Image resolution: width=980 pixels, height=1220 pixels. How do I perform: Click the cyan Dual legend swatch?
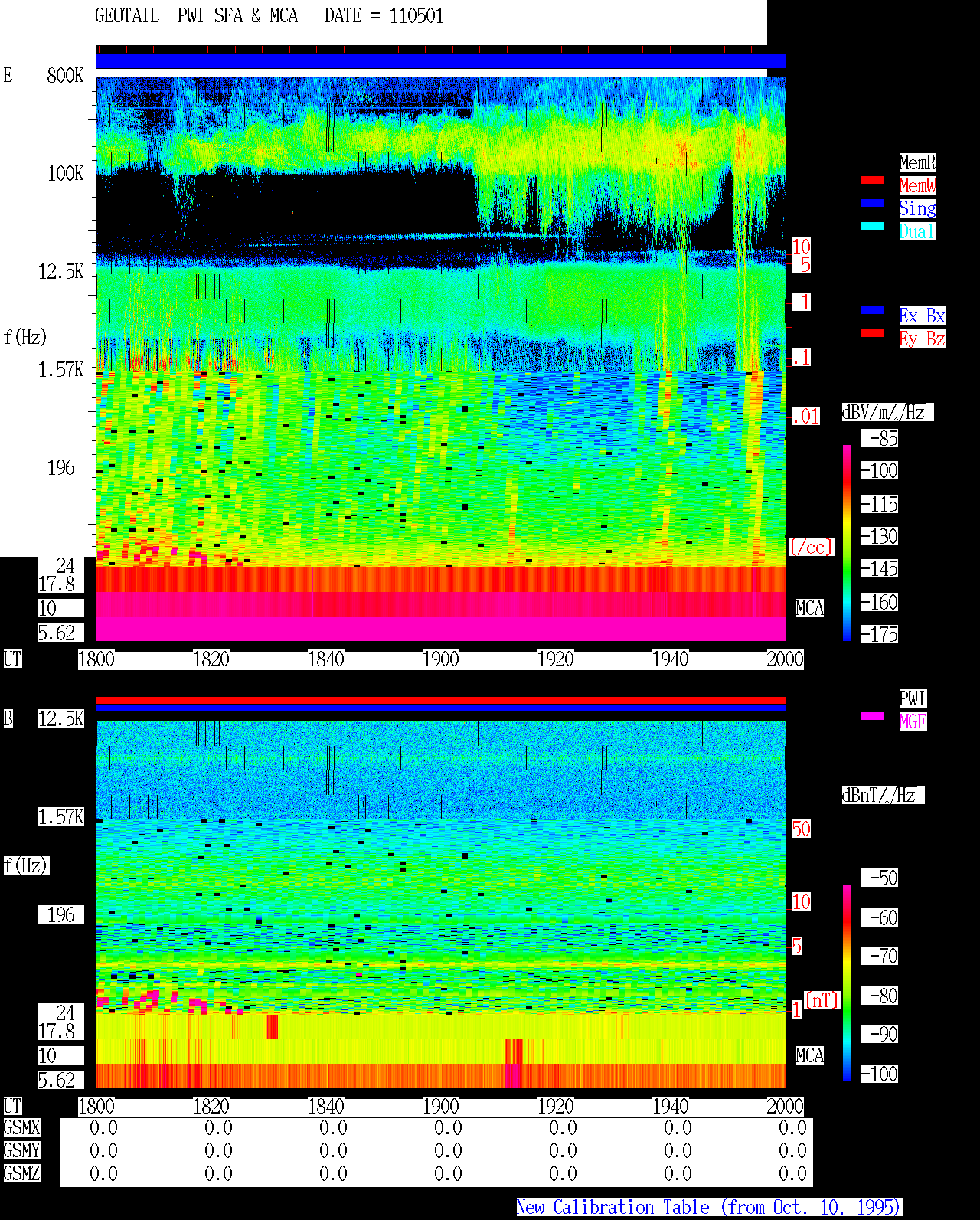click(873, 226)
